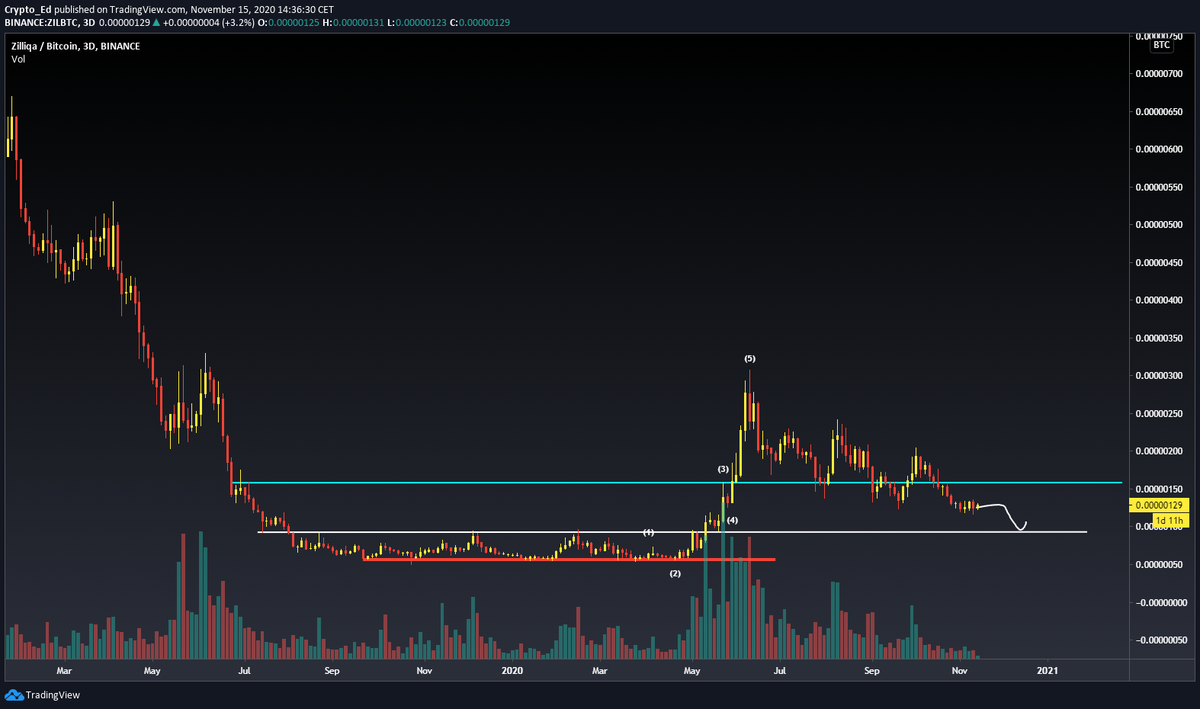Select the Vol indicator label in legend
This screenshot has height=709, width=1200.
(16, 58)
